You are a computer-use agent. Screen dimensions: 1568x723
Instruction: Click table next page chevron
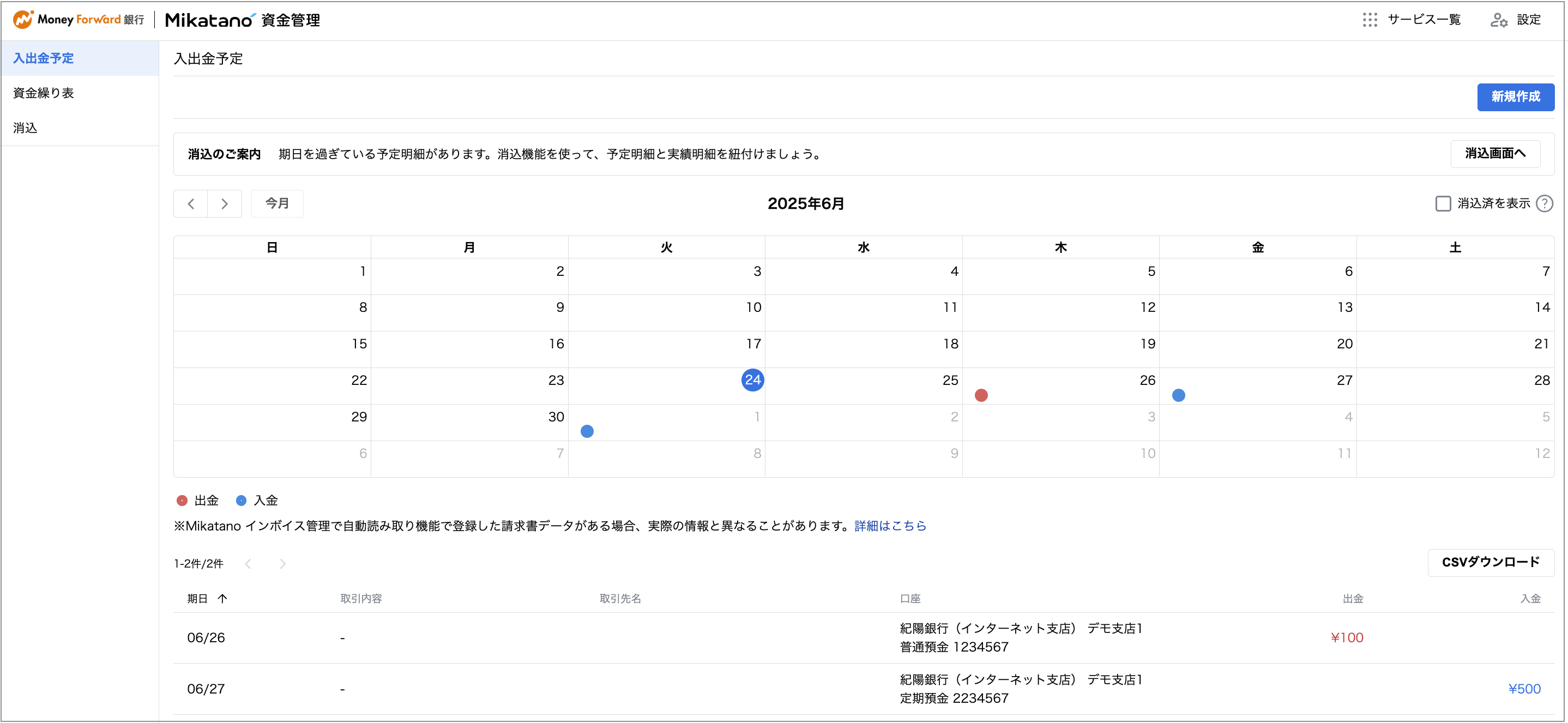pos(282,564)
